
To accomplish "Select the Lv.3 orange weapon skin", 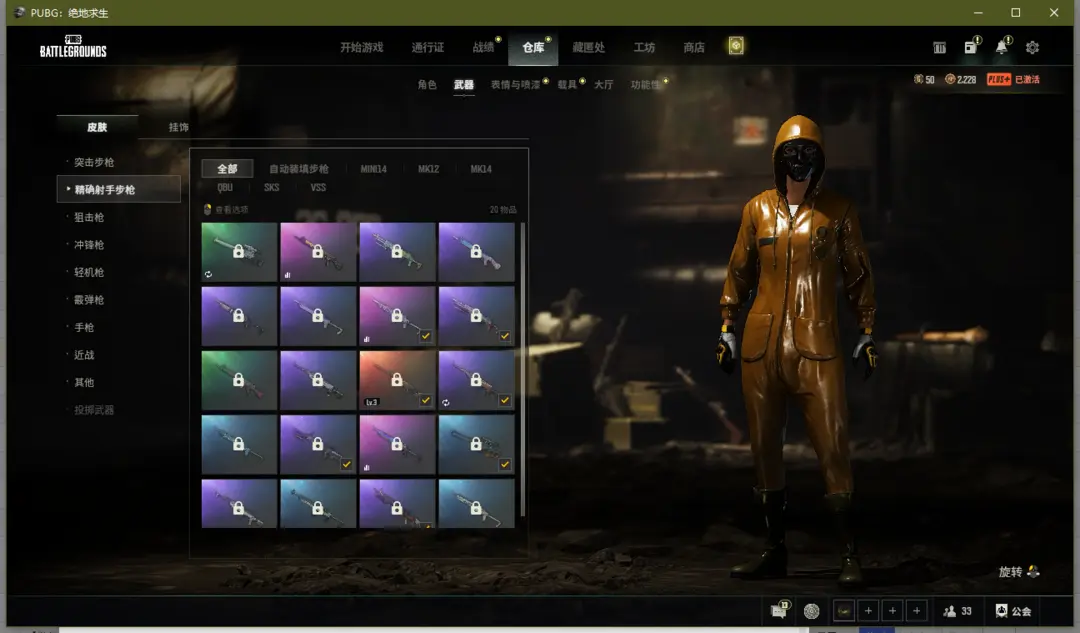I will pos(397,380).
